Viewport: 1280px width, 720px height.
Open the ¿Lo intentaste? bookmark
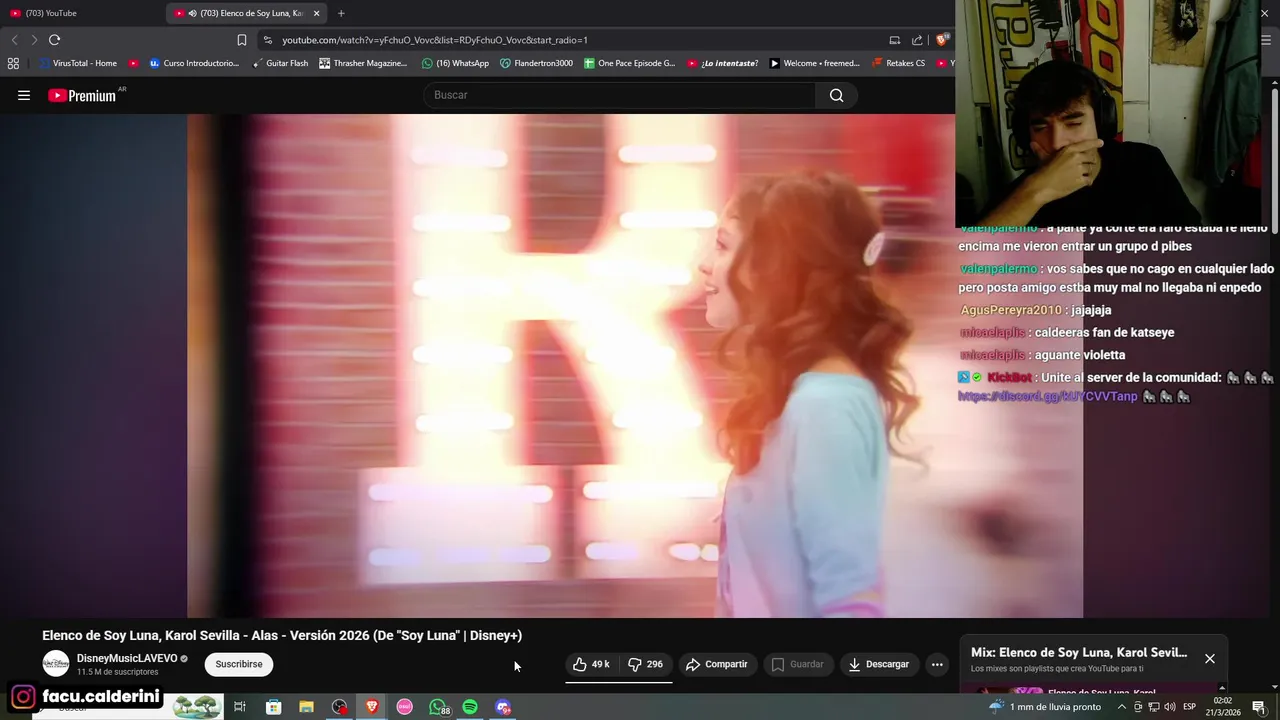pyautogui.click(x=723, y=63)
